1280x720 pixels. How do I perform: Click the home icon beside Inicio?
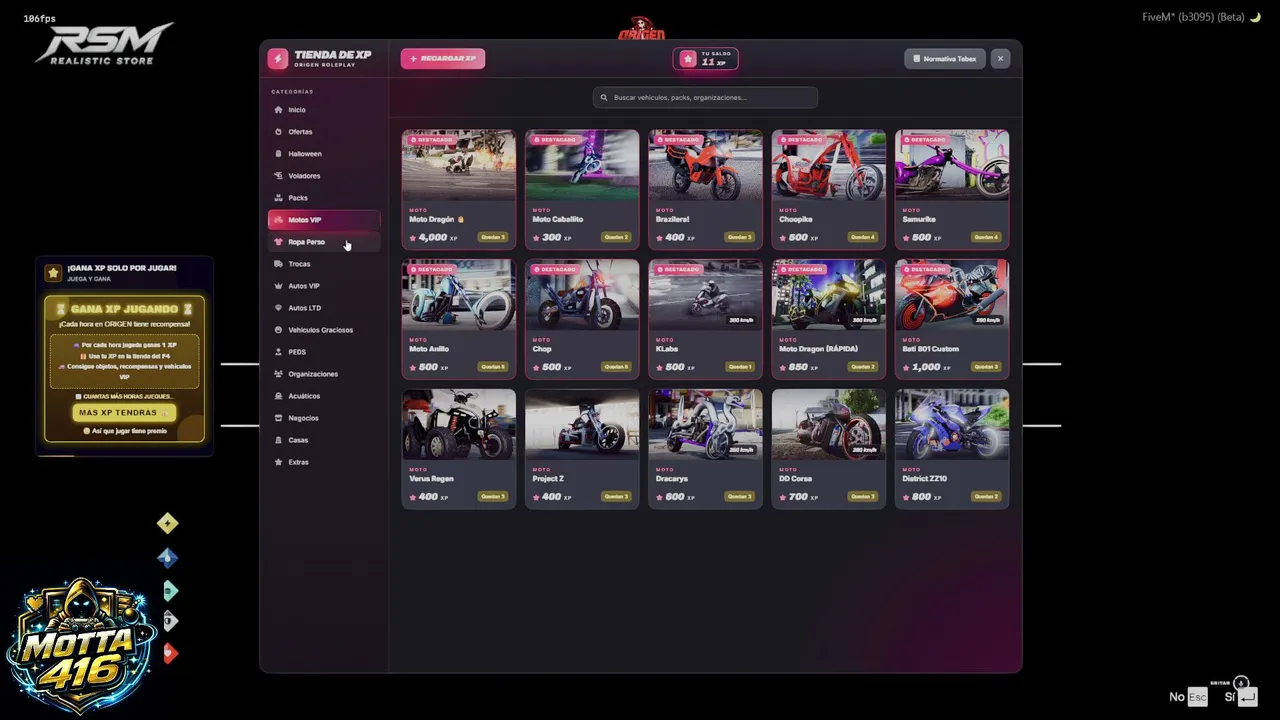tap(278, 110)
